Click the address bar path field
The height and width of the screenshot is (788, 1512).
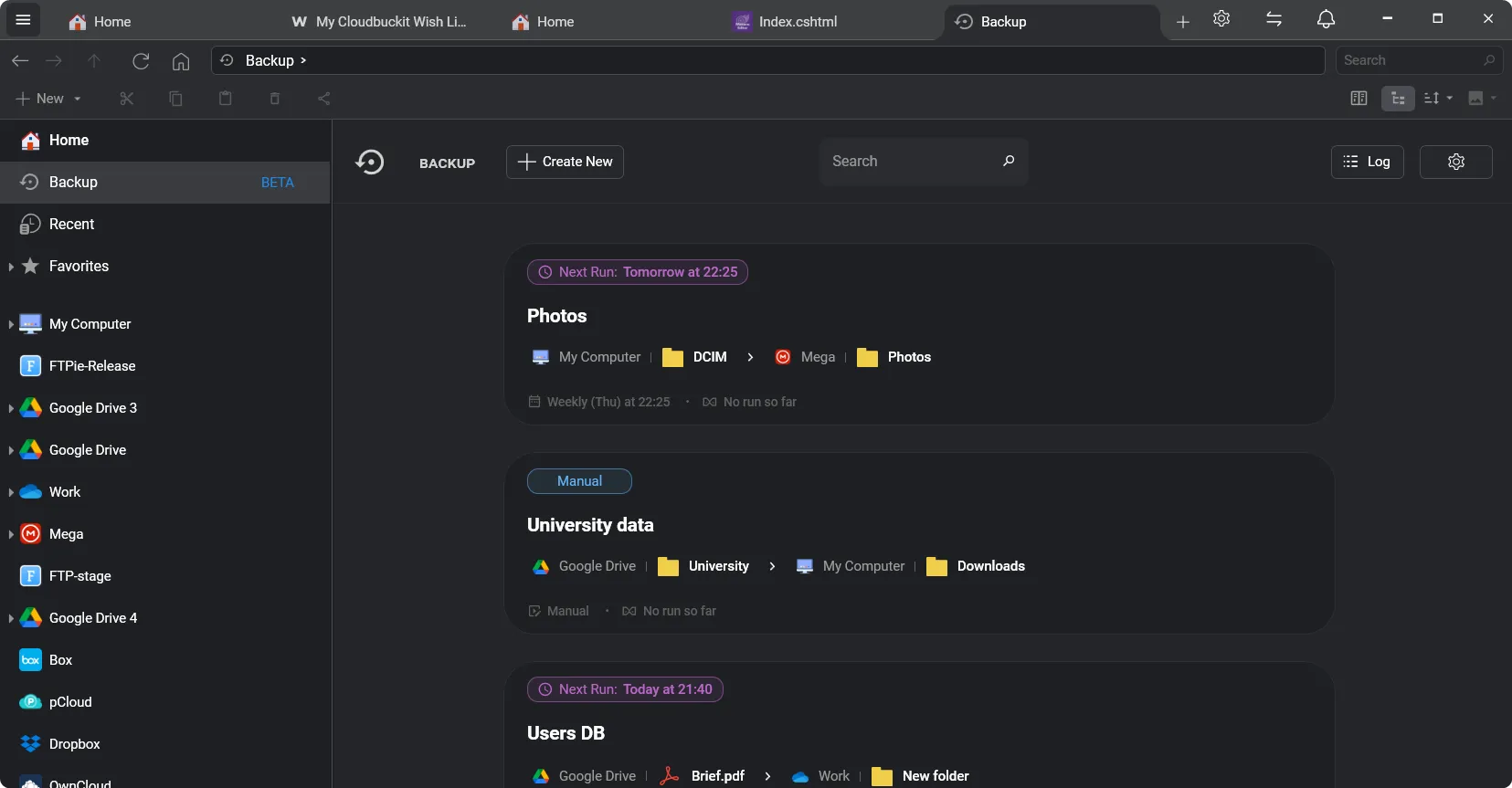[767, 60]
